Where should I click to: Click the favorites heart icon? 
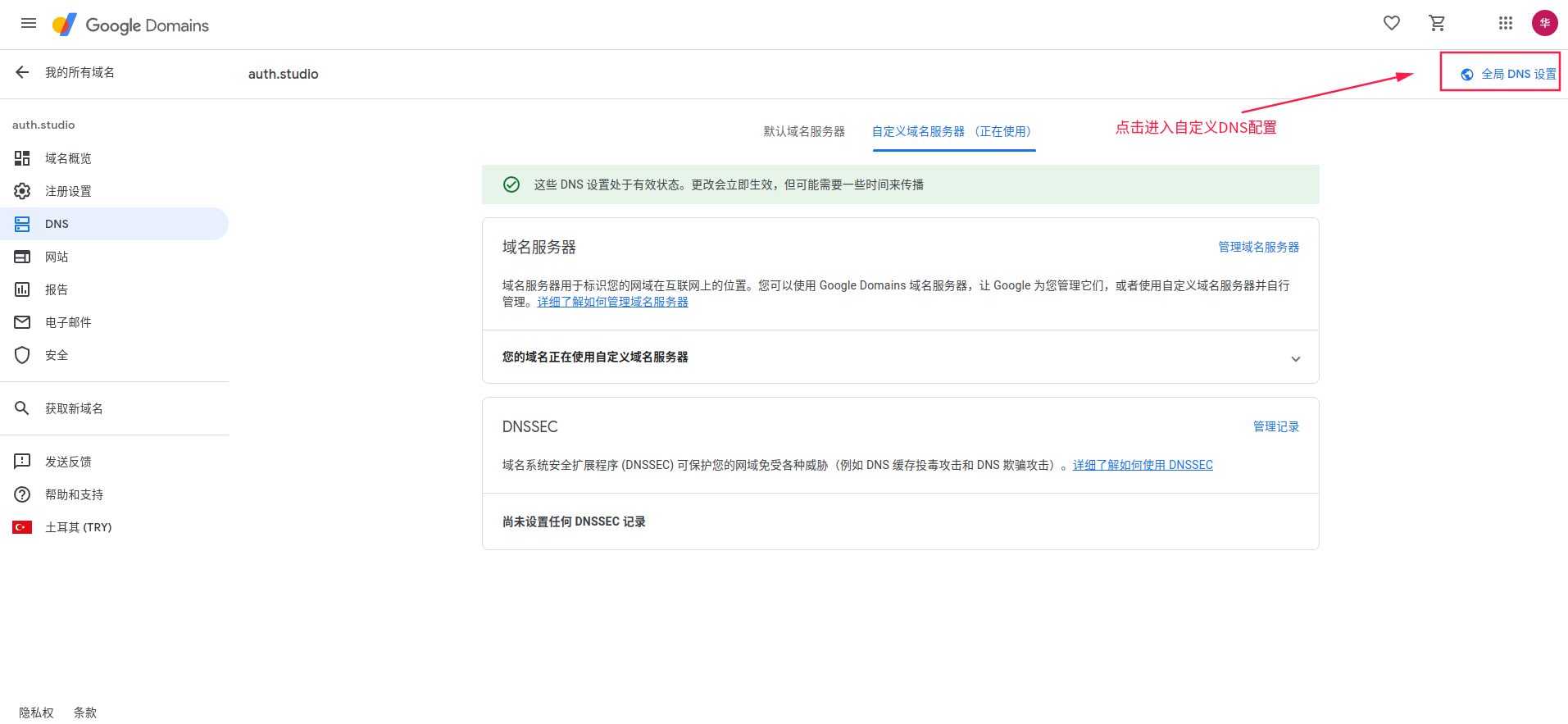1391,23
